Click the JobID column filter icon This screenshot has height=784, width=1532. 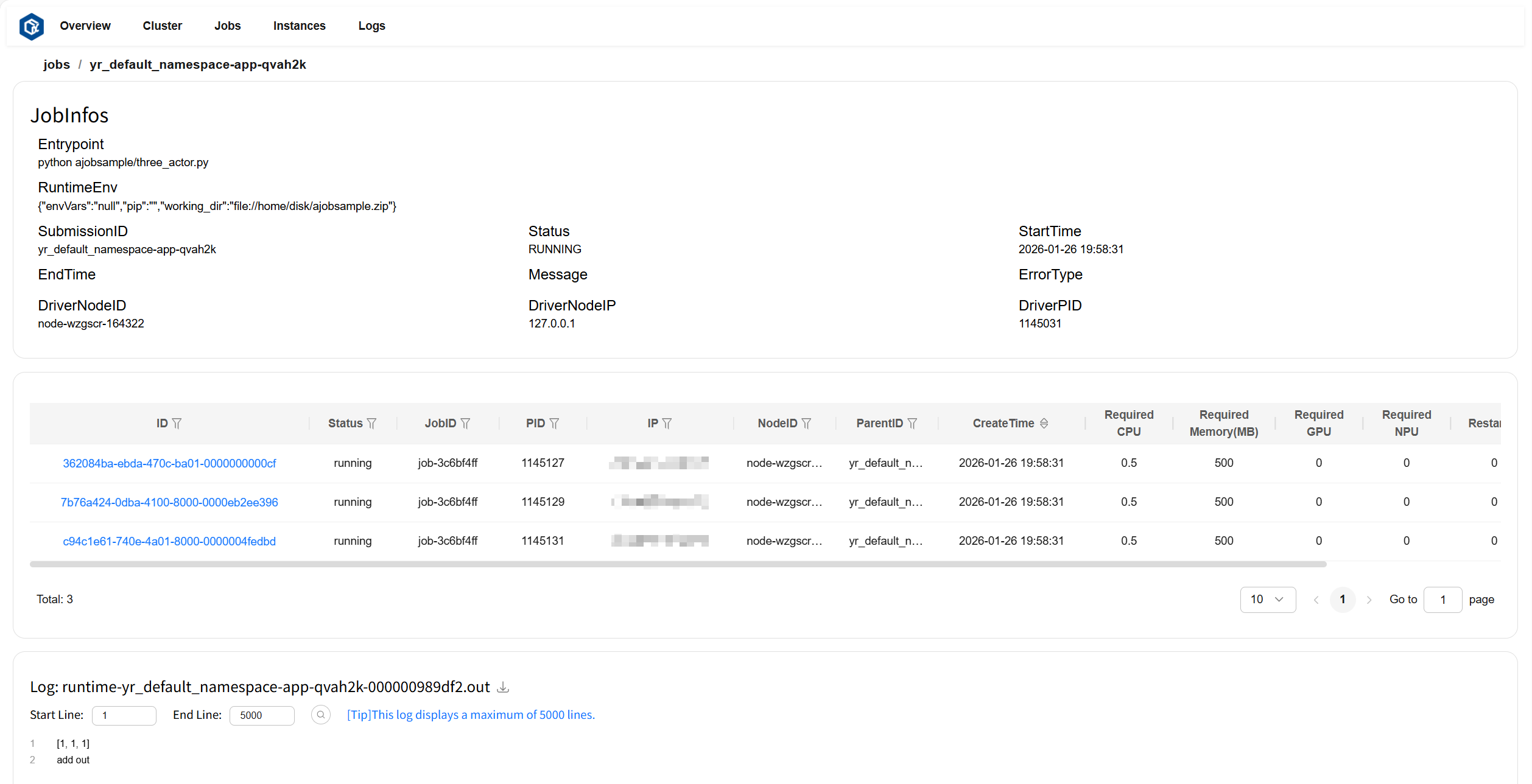click(465, 423)
